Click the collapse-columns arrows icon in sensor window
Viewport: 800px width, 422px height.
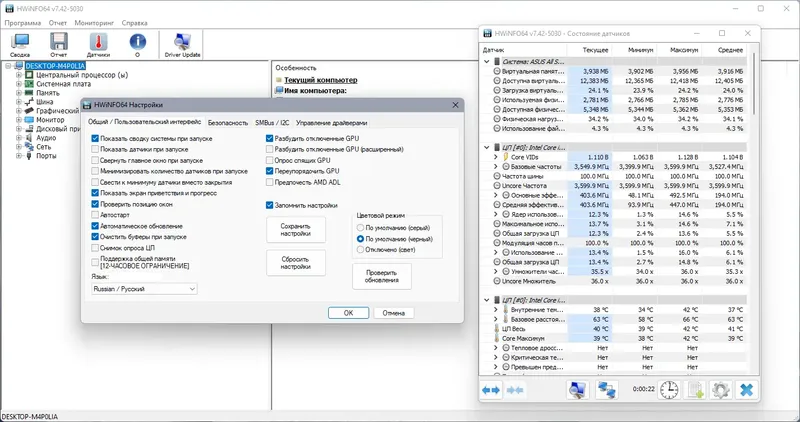[515, 390]
